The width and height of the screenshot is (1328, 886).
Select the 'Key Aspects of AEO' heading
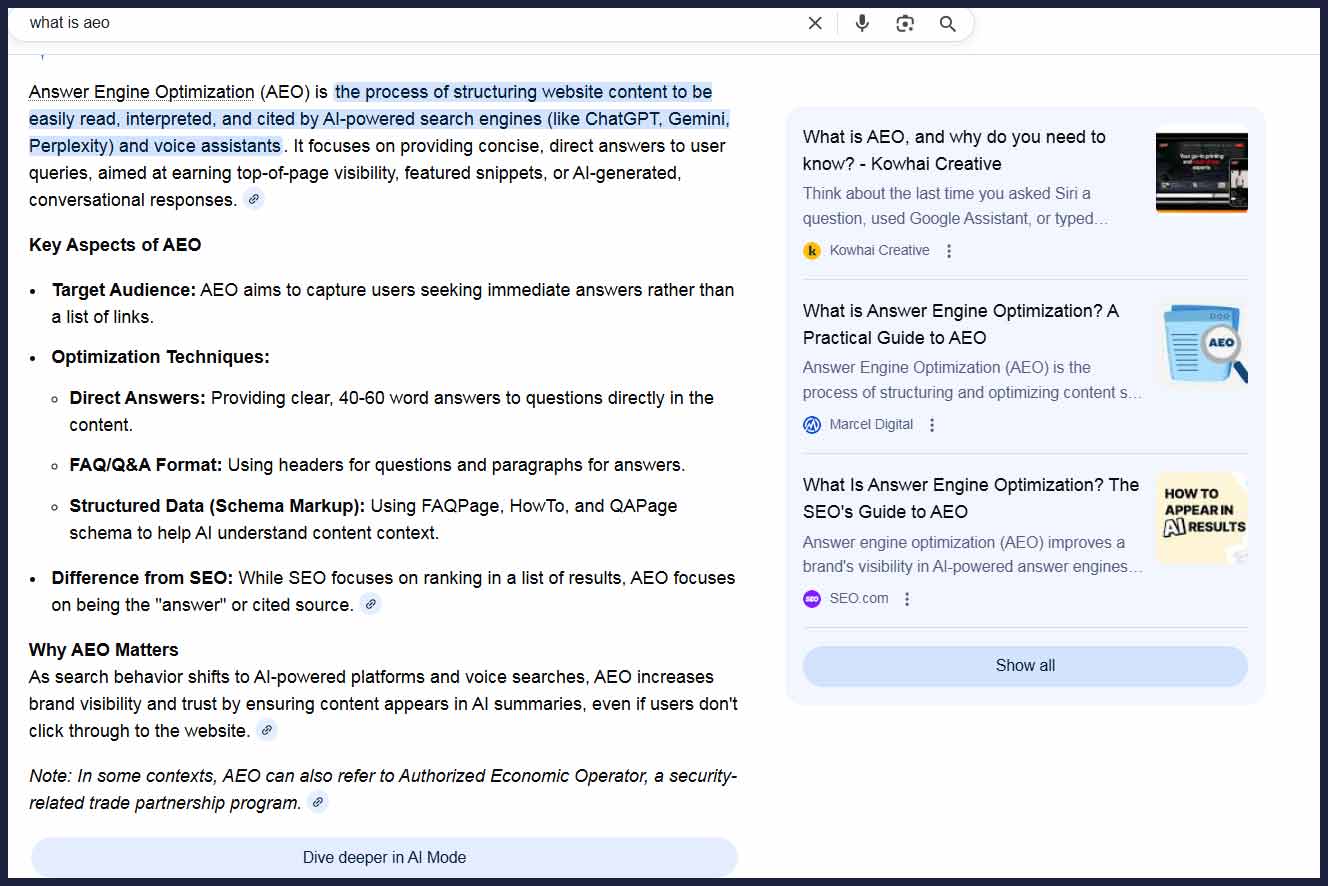tap(115, 245)
